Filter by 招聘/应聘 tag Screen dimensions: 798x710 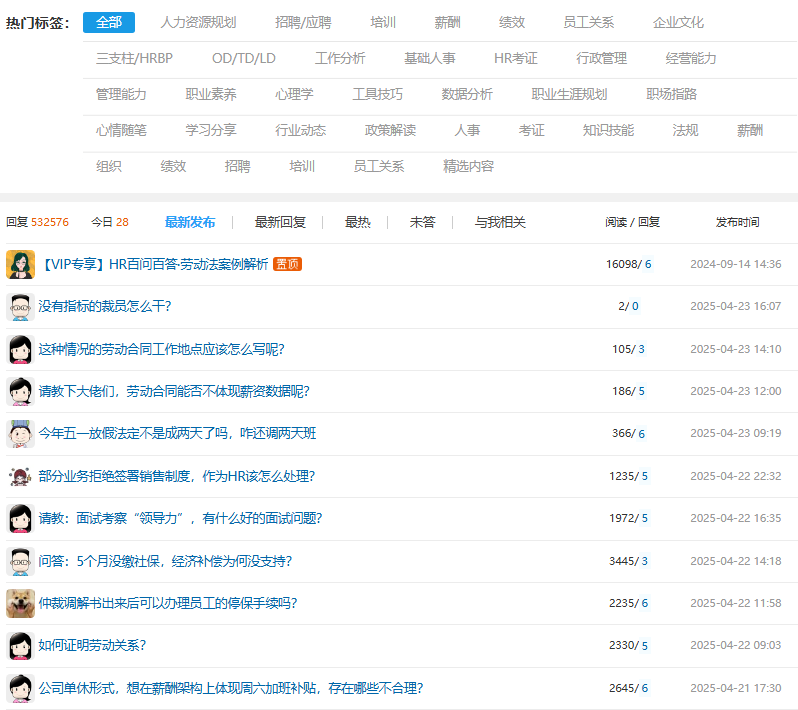point(303,22)
